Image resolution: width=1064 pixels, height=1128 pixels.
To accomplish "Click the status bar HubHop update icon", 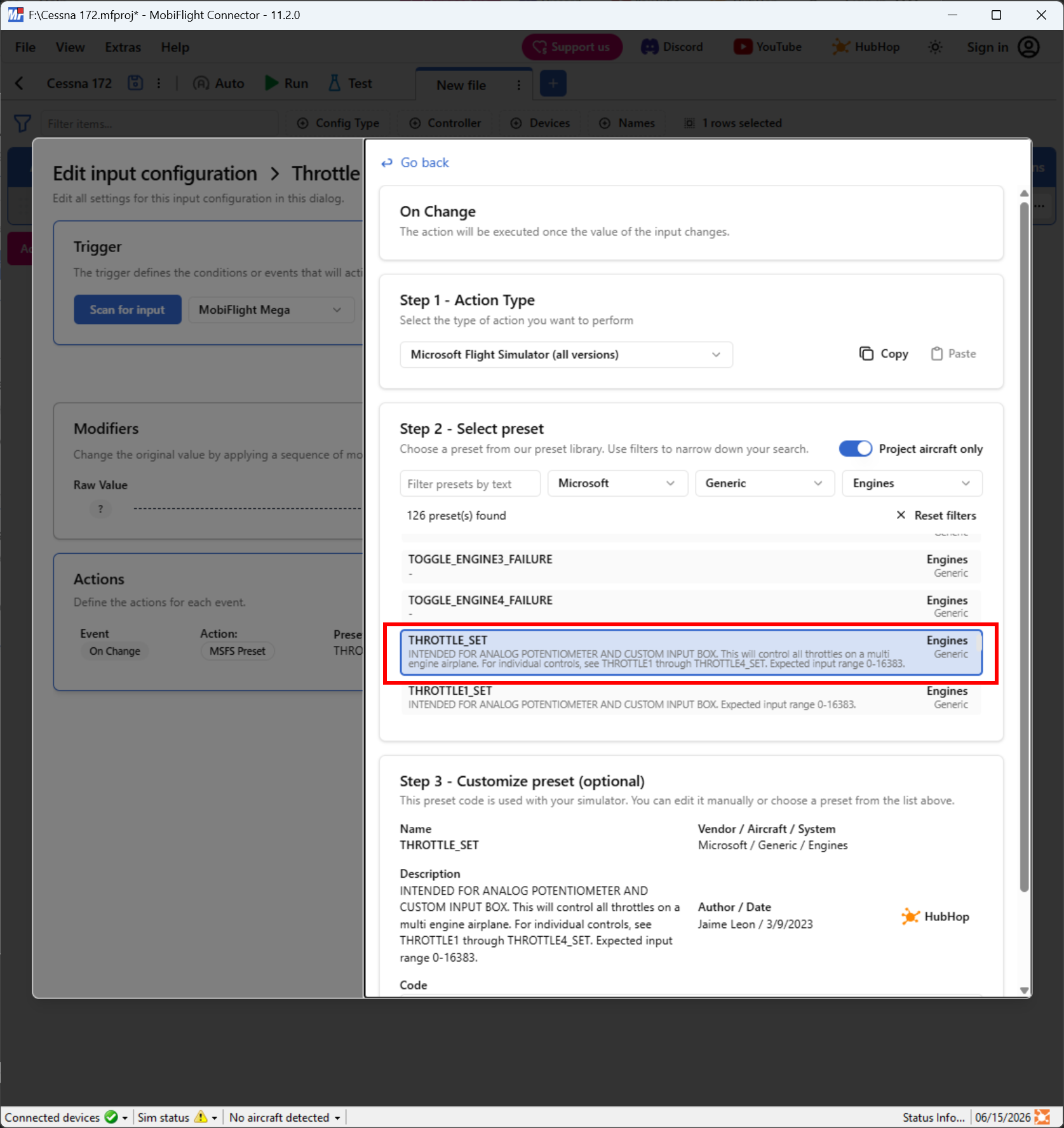I will pyautogui.click(x=1042, y=1117).
